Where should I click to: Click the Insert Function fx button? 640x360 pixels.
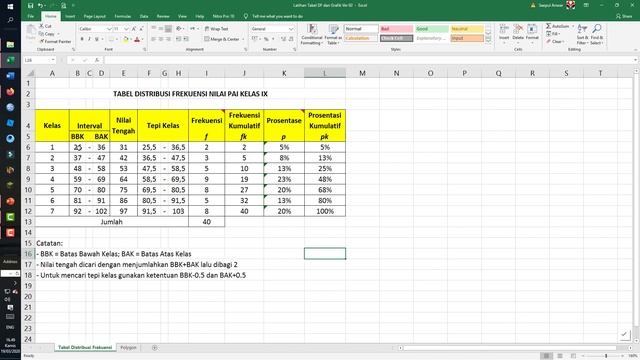(97, 60)
